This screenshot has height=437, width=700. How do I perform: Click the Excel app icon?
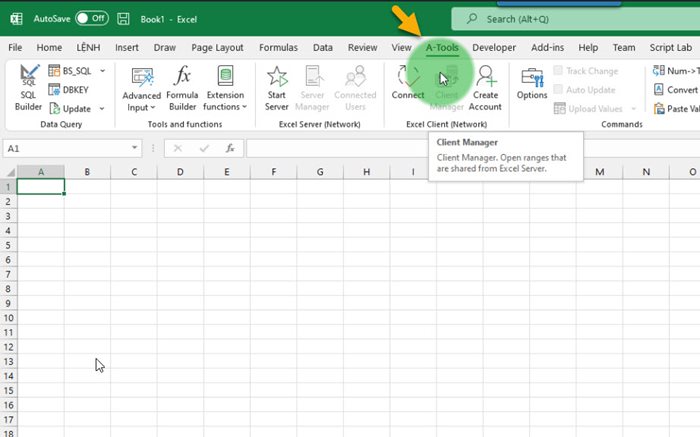click(17, 19)
